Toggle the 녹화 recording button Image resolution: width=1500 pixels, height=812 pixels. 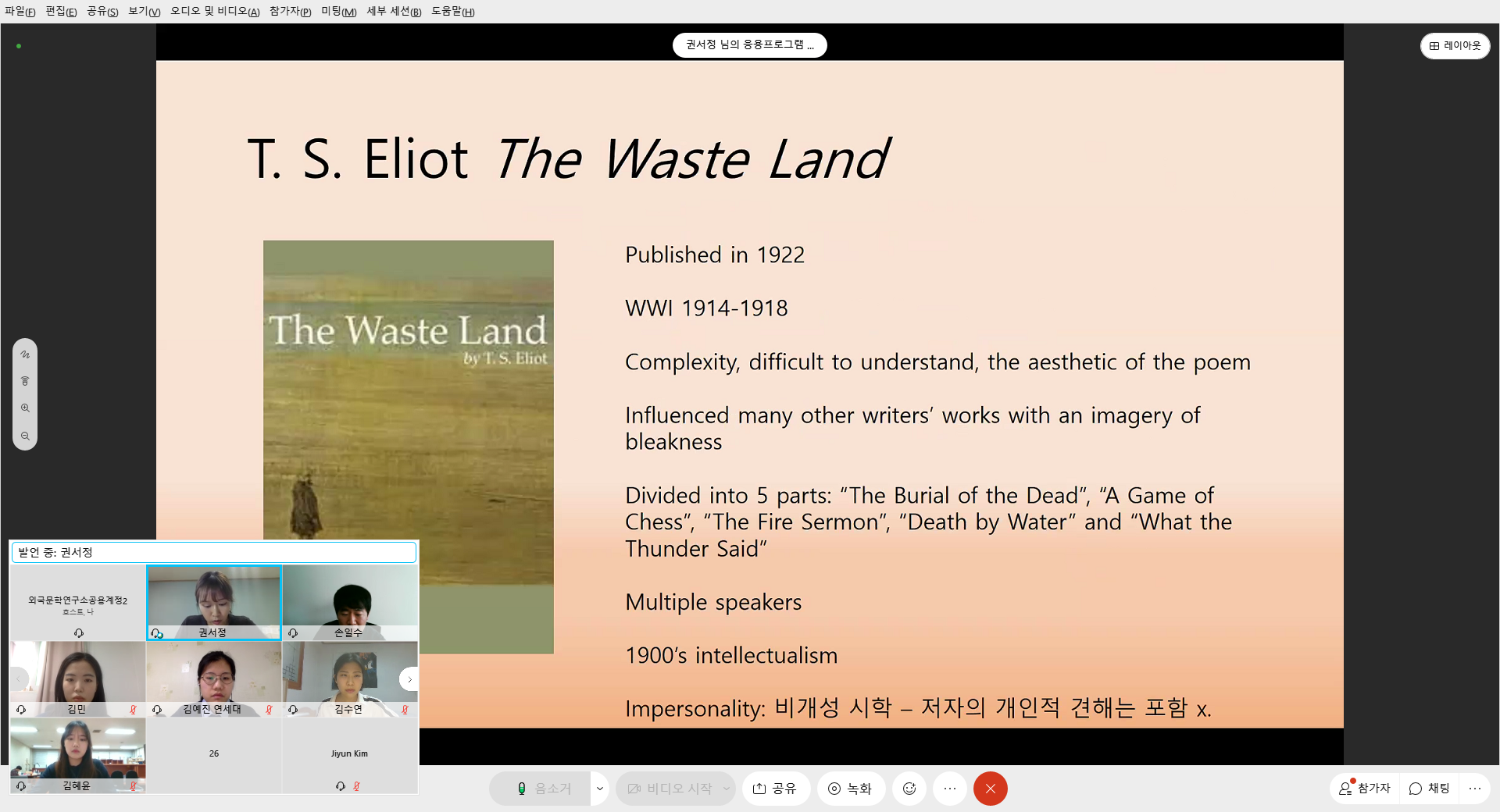click(x=850, y=789)
